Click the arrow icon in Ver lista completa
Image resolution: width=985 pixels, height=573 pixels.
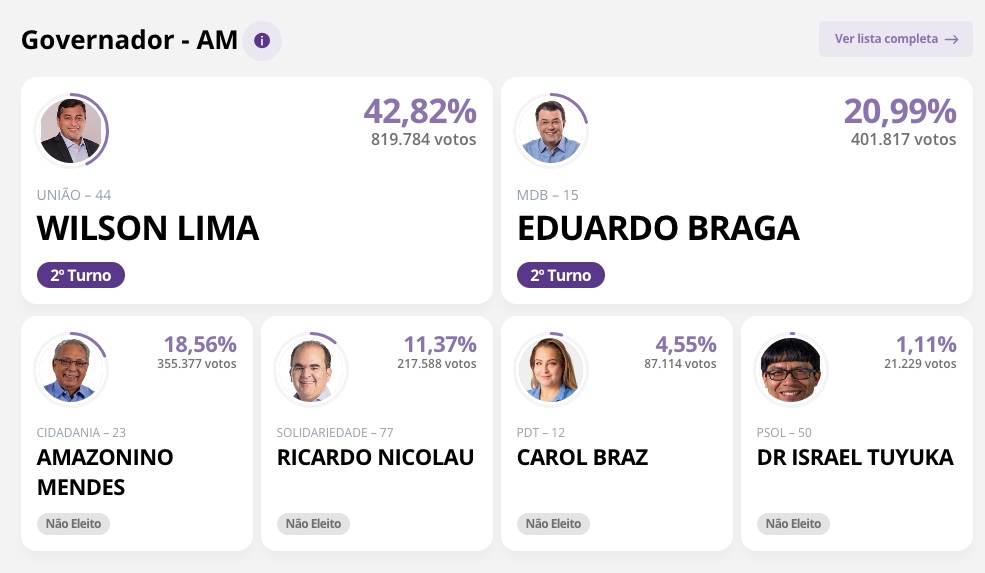951,39
